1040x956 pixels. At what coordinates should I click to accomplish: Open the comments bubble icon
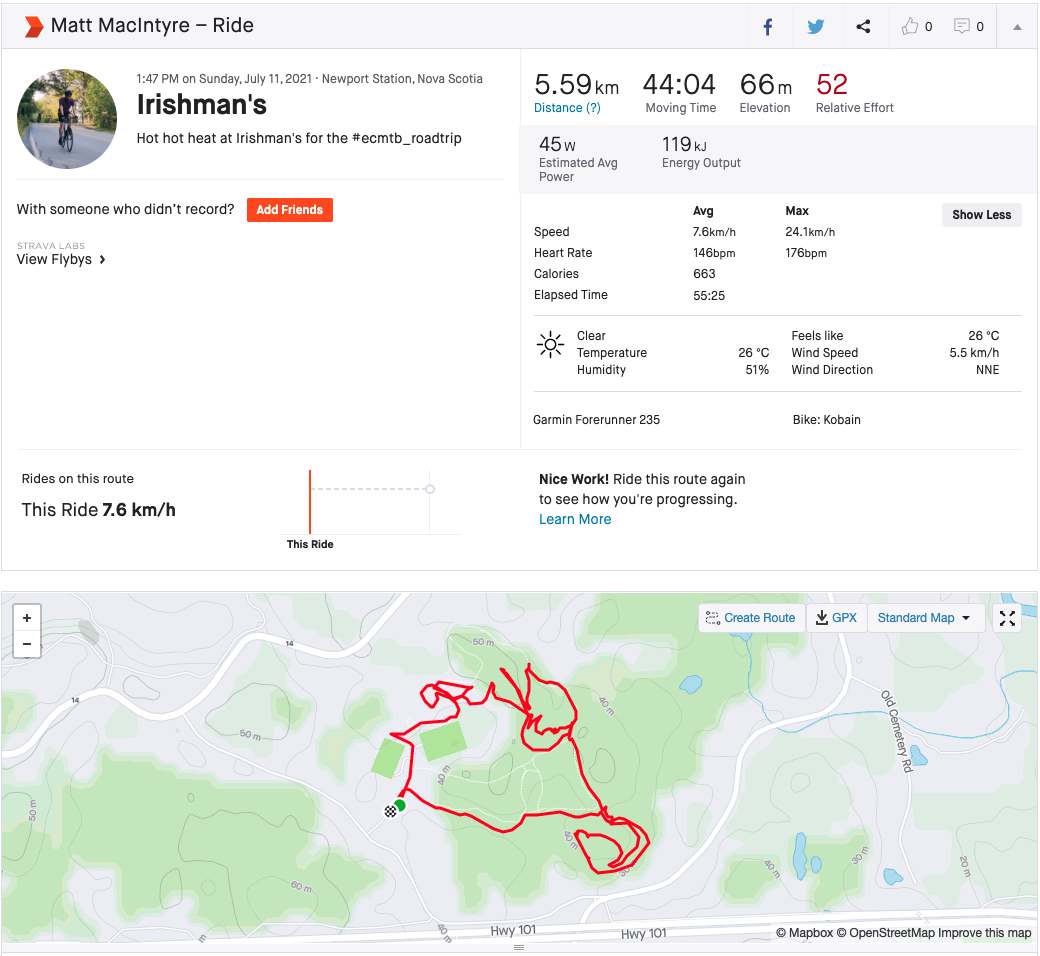click(962, 27)
